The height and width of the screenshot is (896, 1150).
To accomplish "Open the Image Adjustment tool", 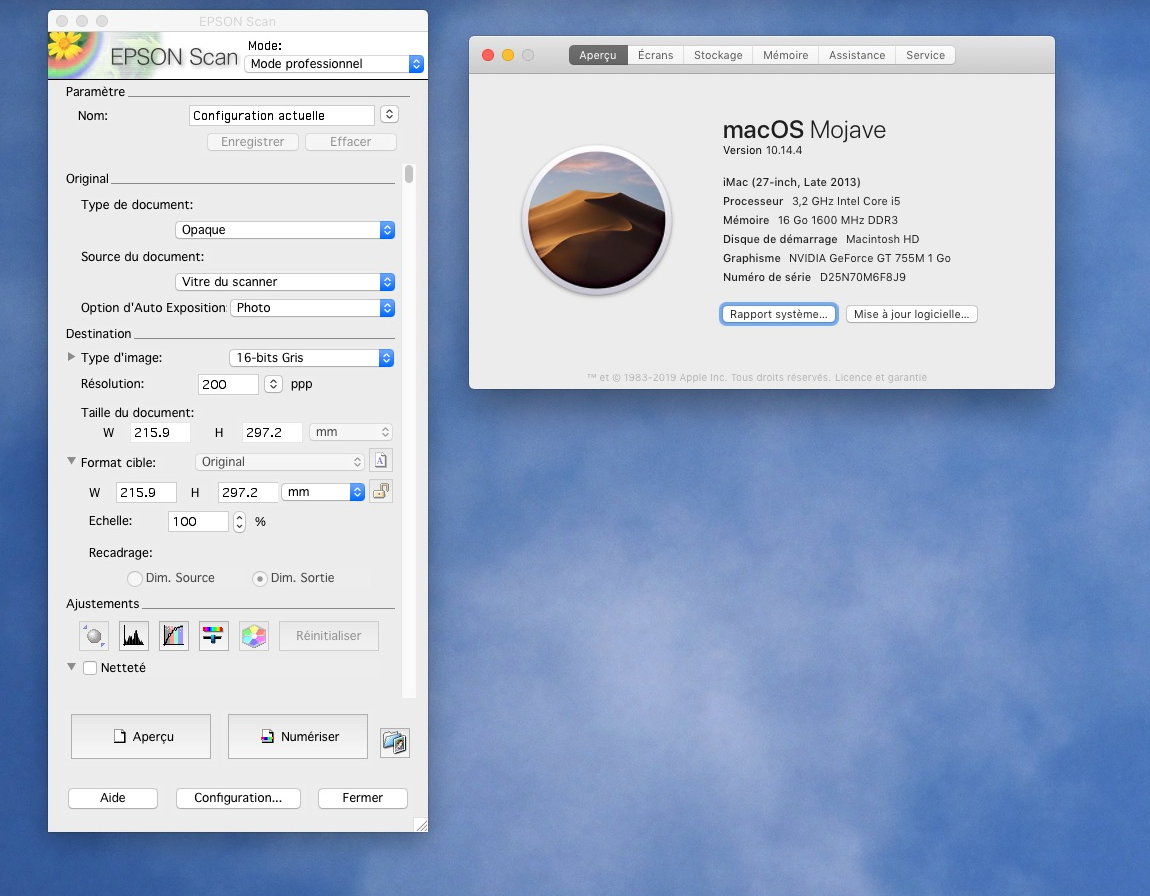I will (x=213, y=636).
